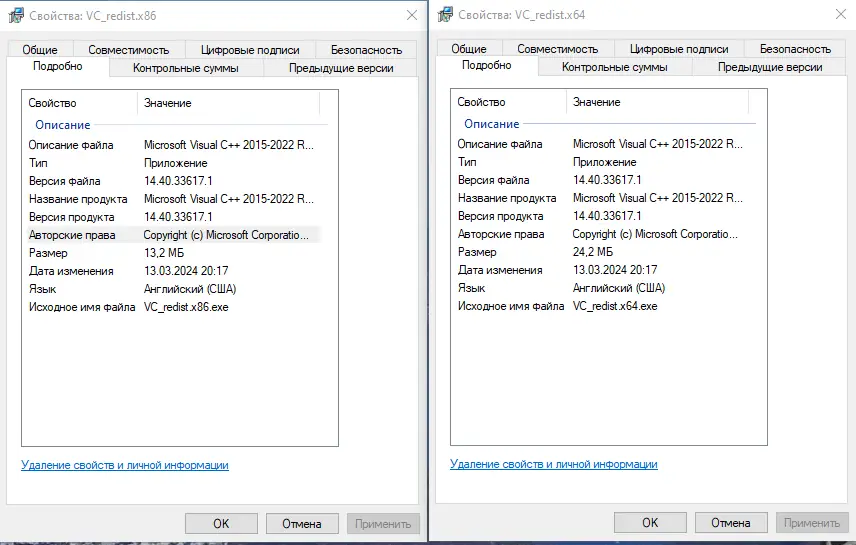Click the Значение column header in the x64 window
This screenshot has height=545, width=856.
[596, 102]
